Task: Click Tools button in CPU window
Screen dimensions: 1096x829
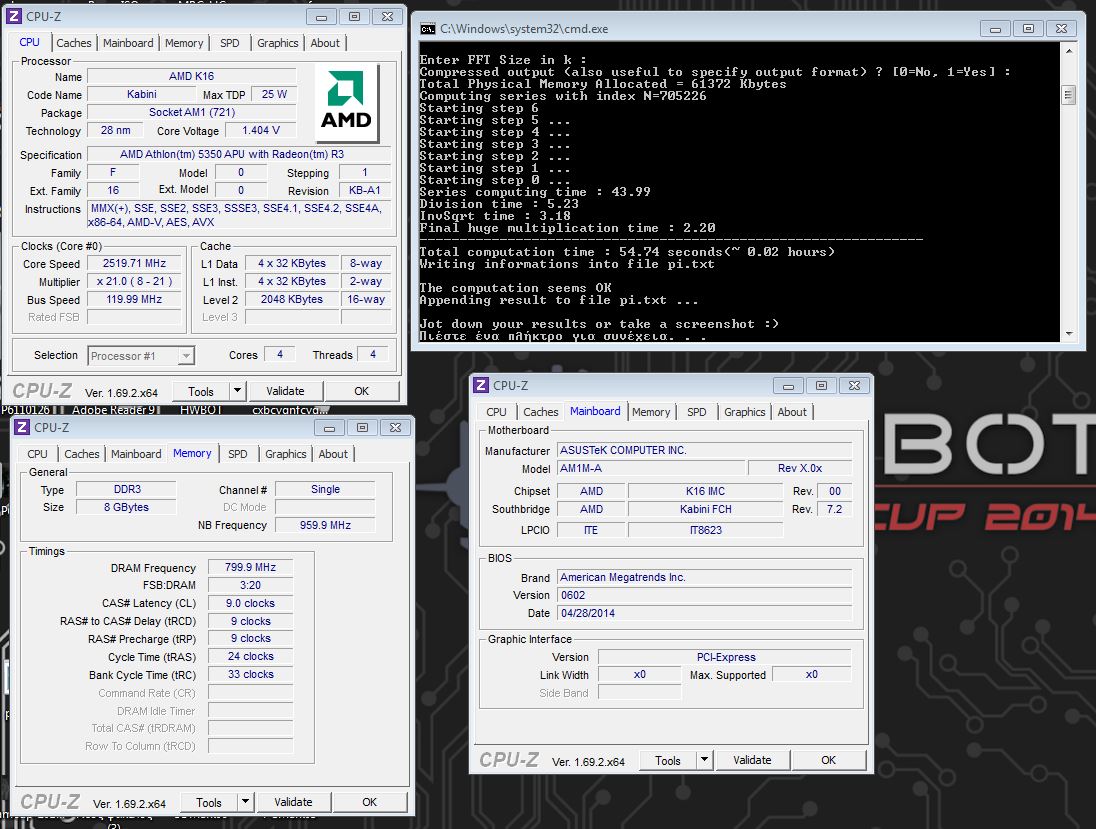Action: [x=201, y=391]
